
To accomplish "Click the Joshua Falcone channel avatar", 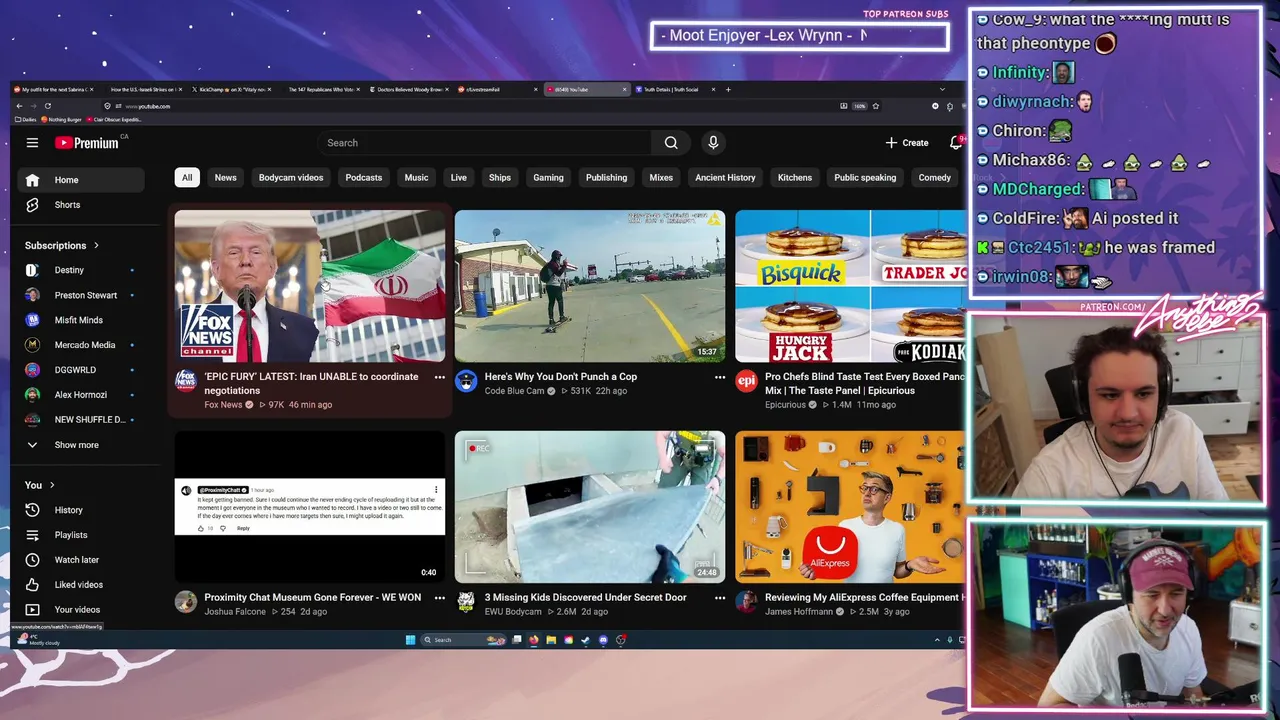I will [186, 601].
